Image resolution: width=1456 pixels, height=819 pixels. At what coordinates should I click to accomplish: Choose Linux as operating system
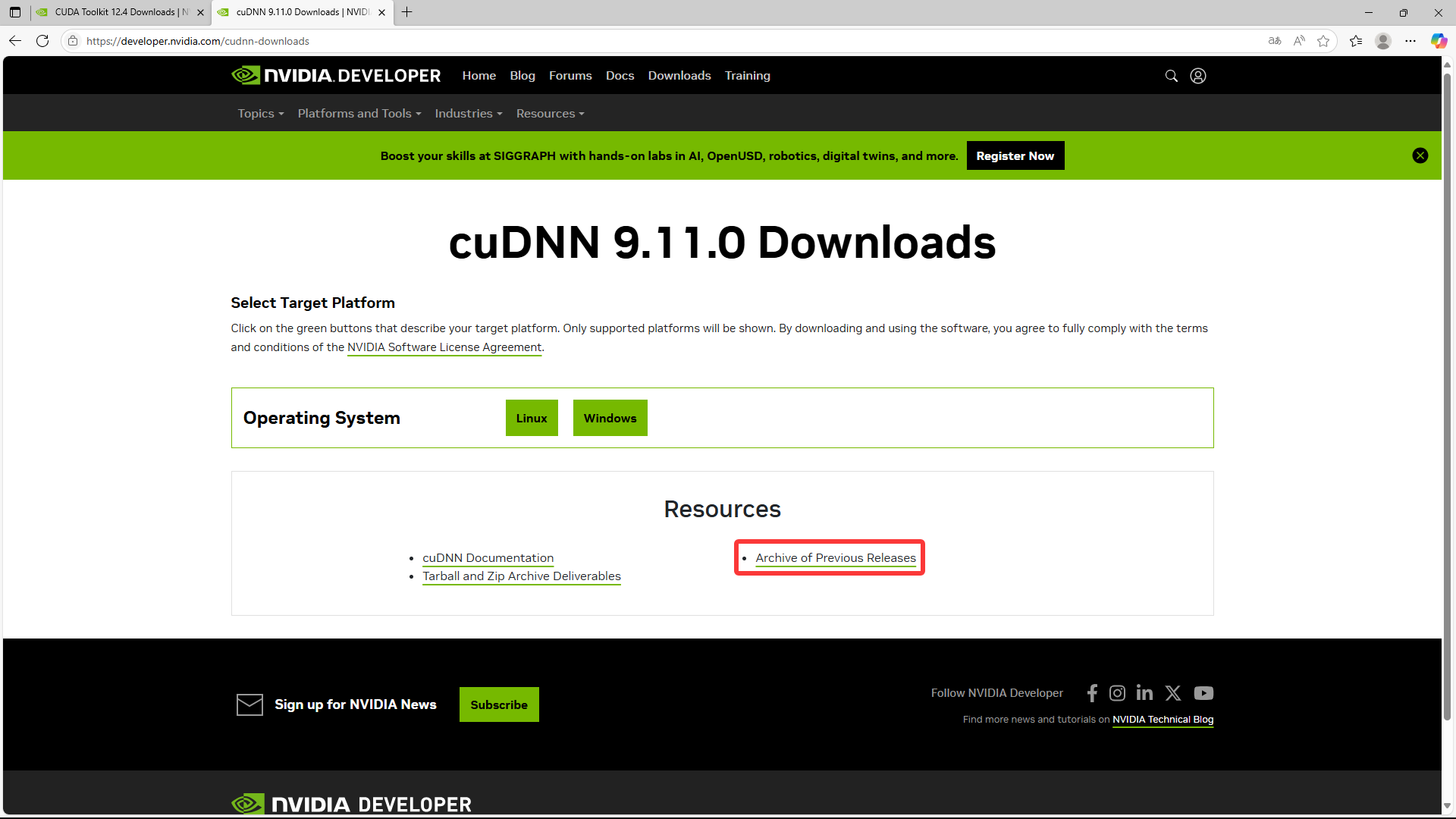(532, 418)
